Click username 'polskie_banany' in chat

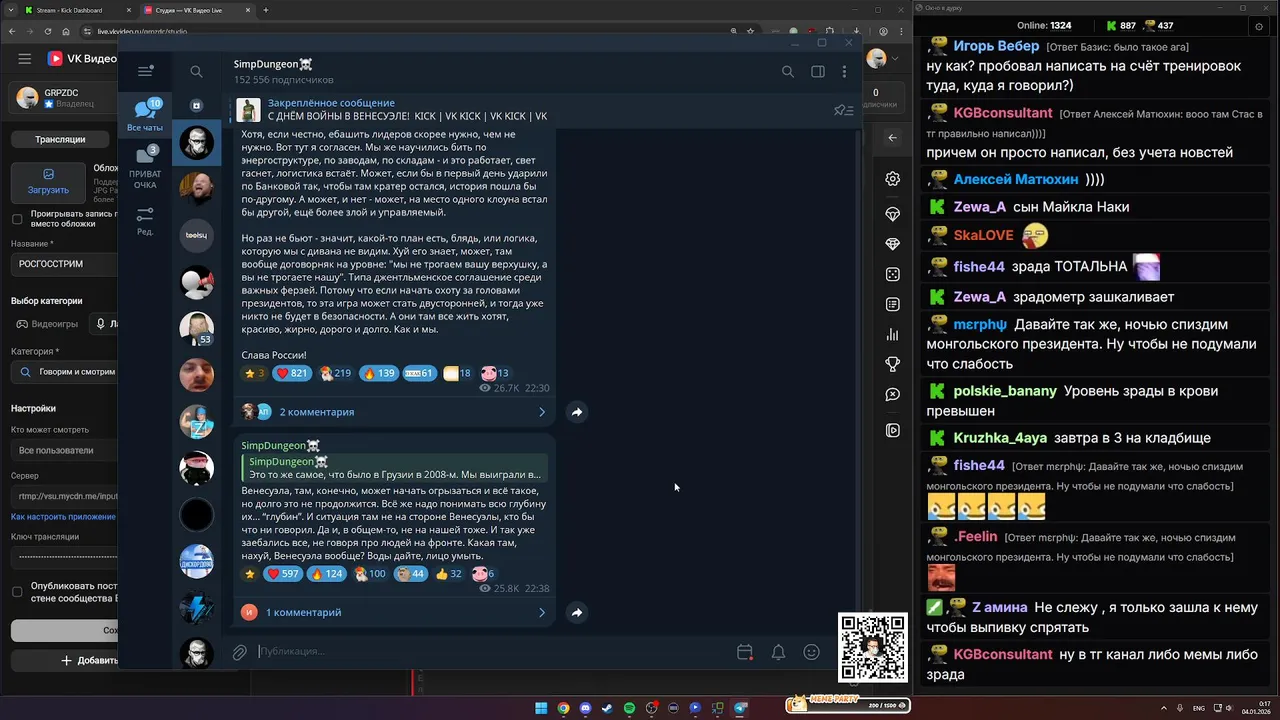[x=1005, y=391]
